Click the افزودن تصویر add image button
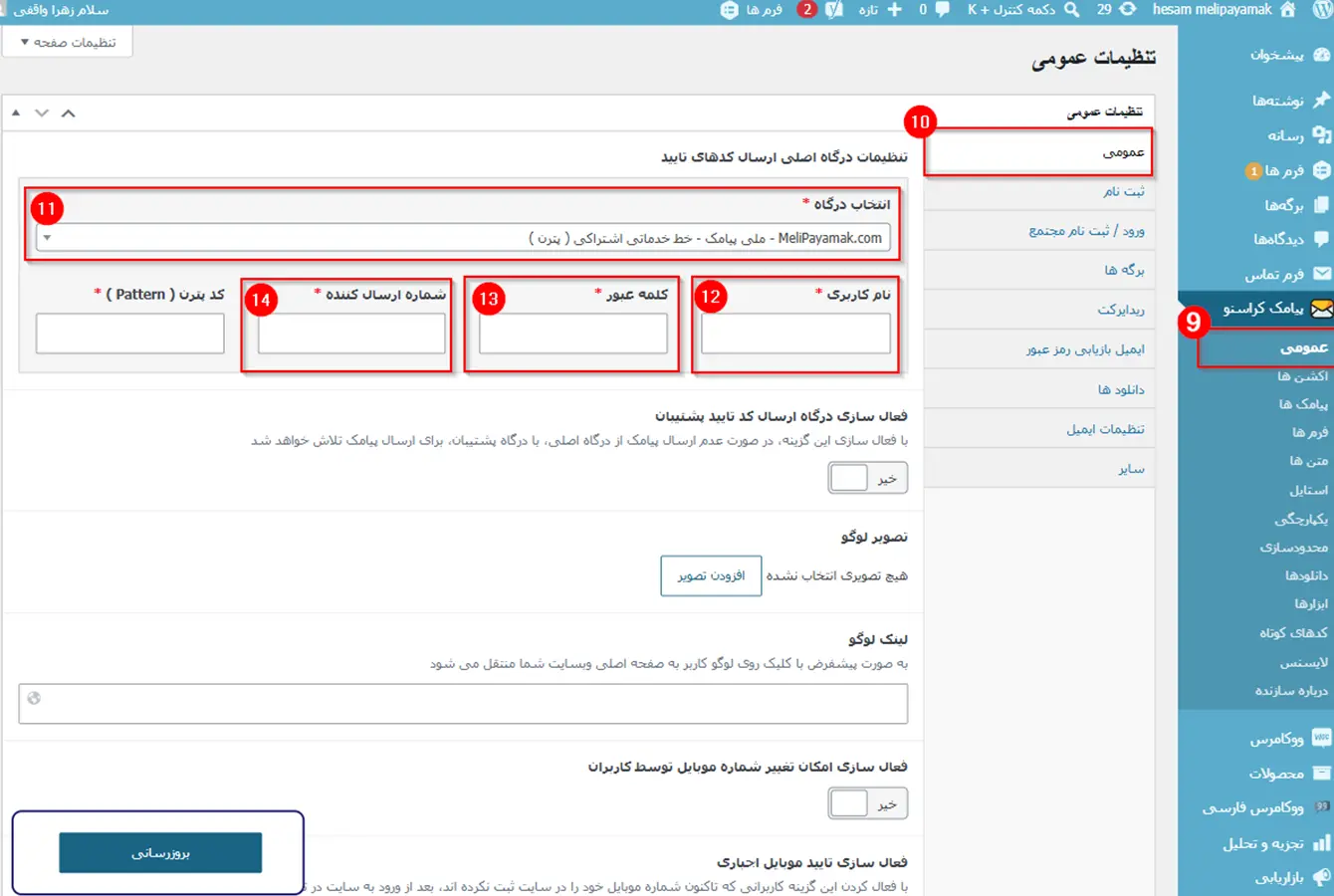 [711, 575]
